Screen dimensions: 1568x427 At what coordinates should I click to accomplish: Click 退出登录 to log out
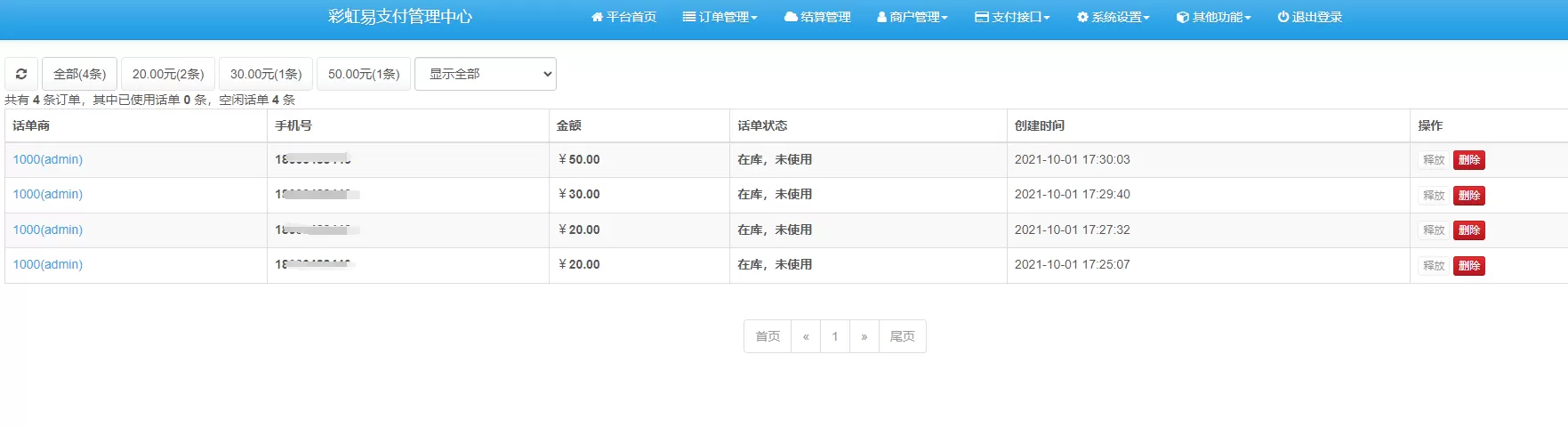point(1309,17)
